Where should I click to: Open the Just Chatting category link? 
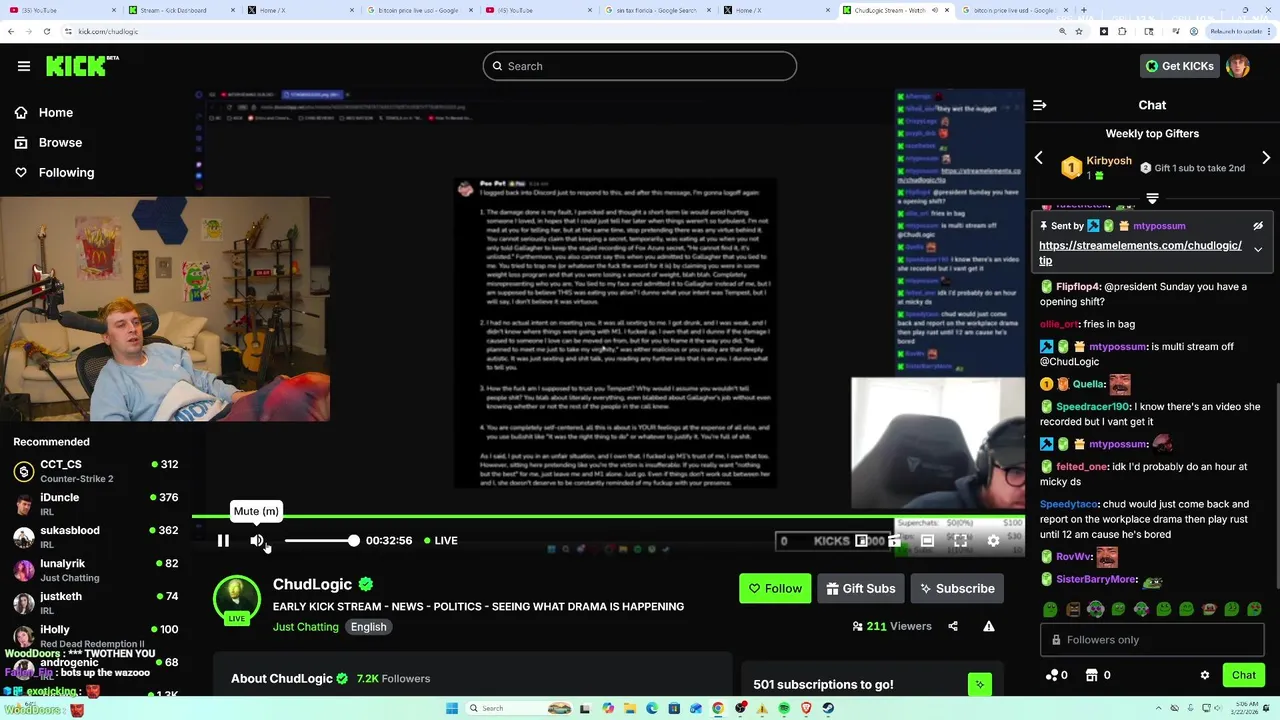click(x=305, y=627)
